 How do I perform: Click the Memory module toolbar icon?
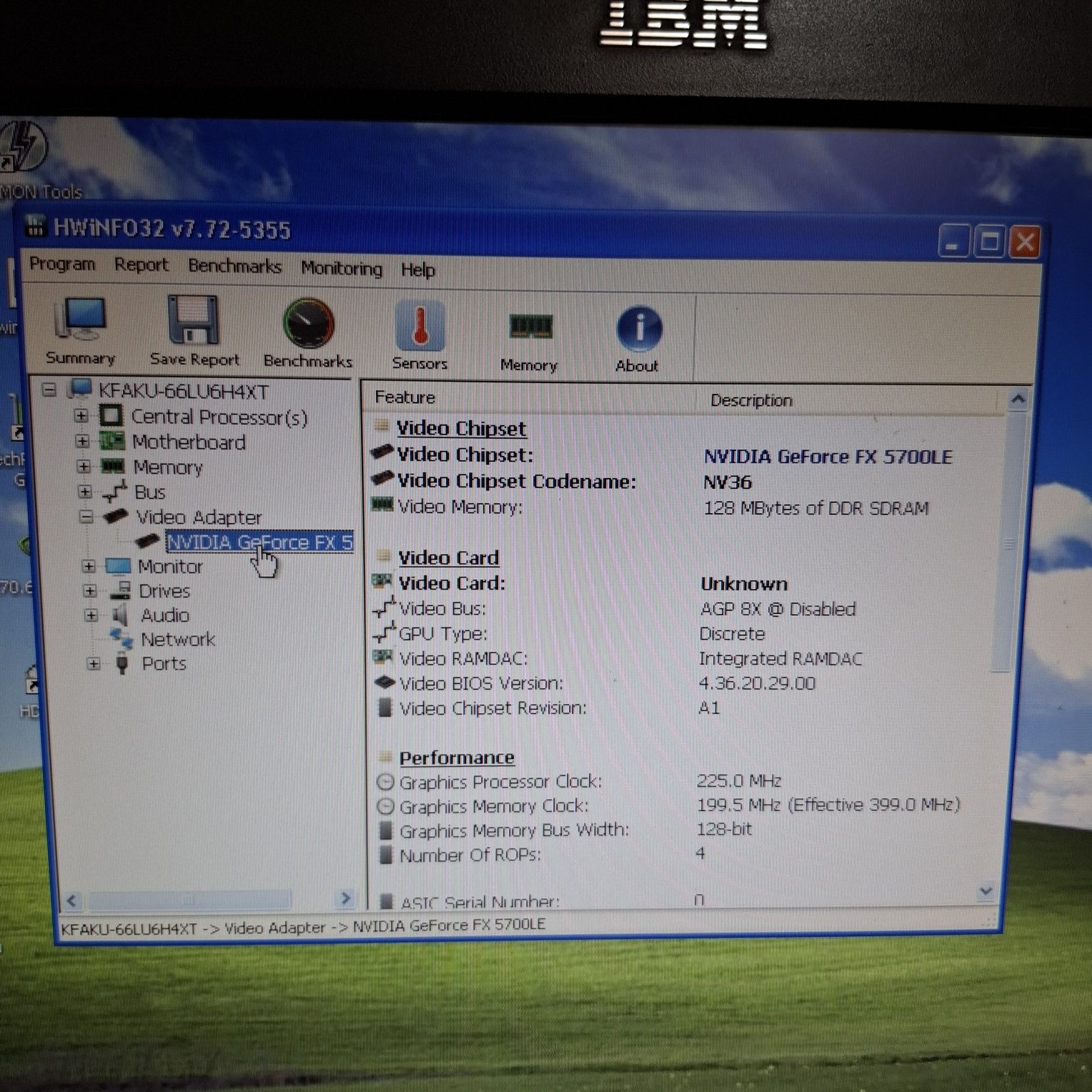tap(530, 327)
